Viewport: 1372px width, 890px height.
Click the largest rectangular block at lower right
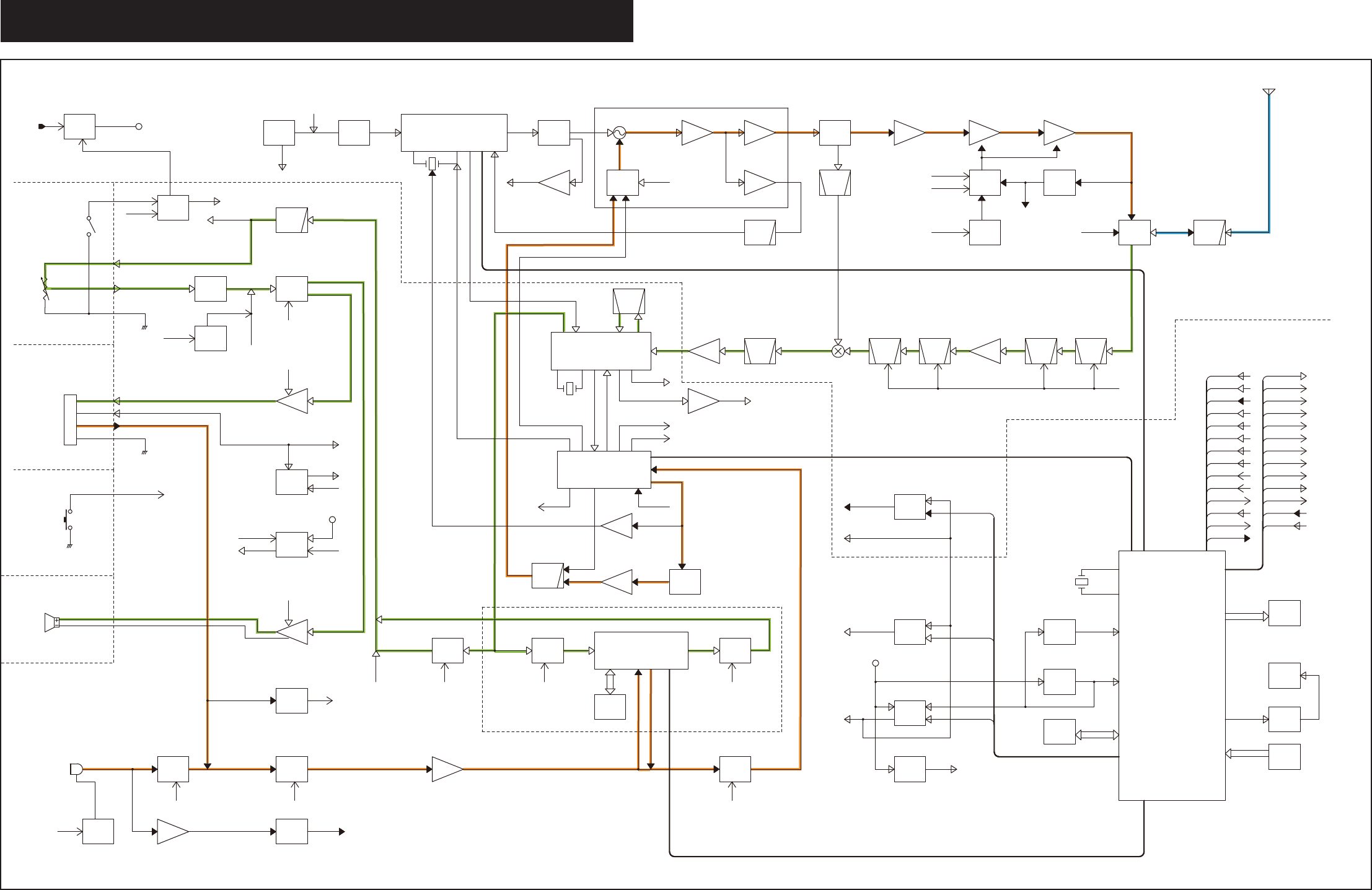pyautogui.click(x=1172, y=675)
